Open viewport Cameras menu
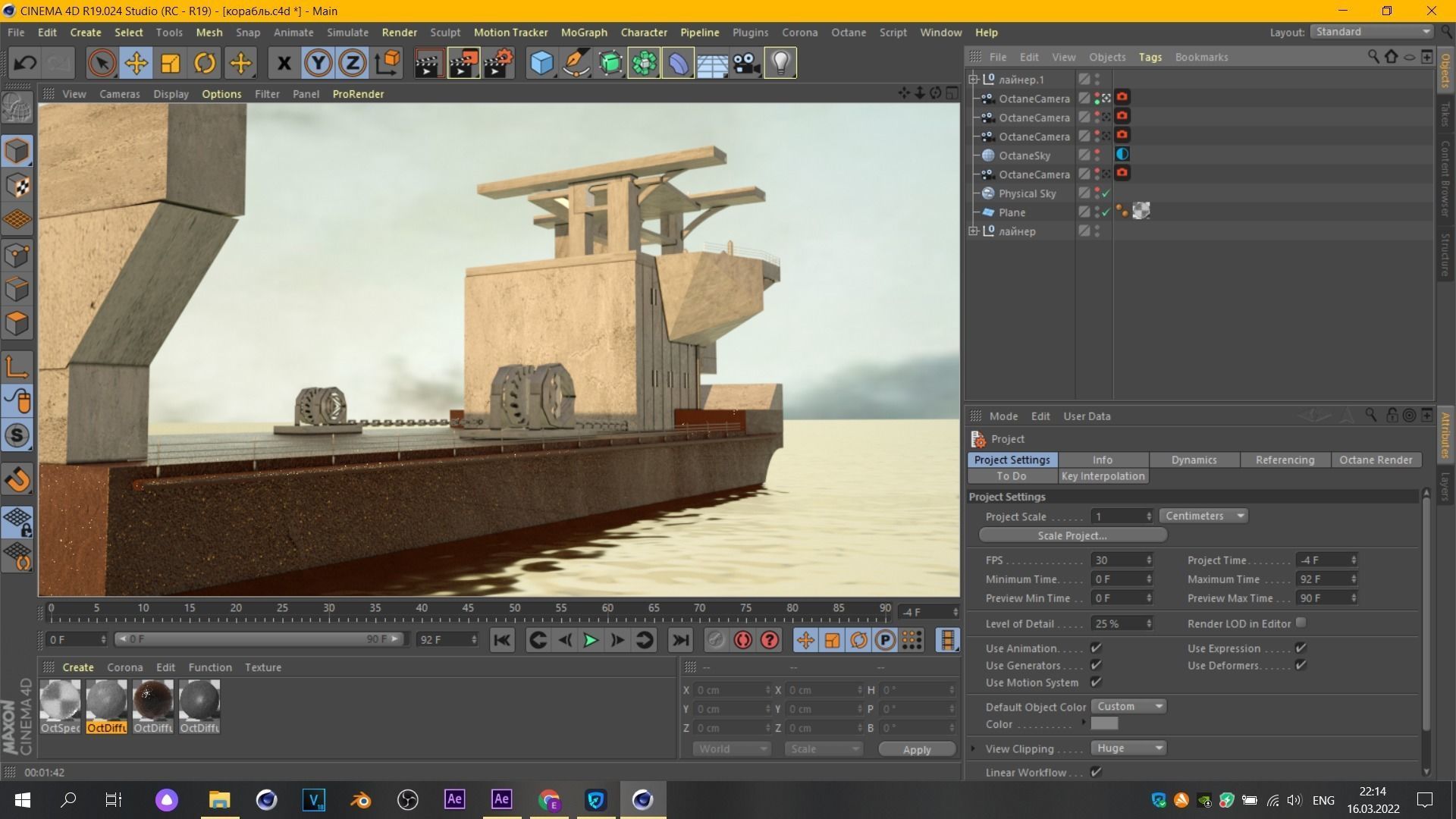 click(120, 94)
